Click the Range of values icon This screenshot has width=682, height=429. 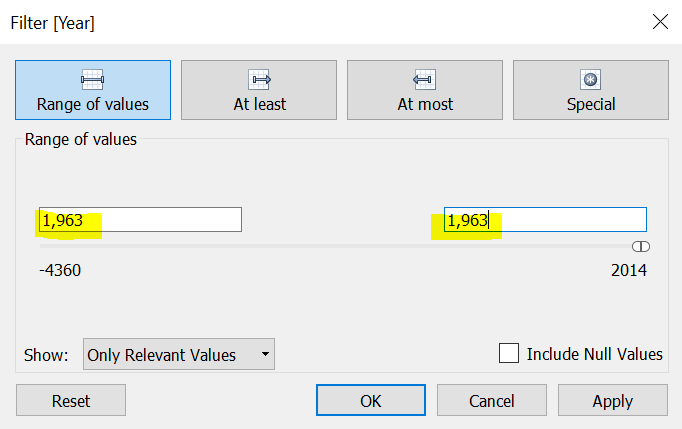pos(92,80)
